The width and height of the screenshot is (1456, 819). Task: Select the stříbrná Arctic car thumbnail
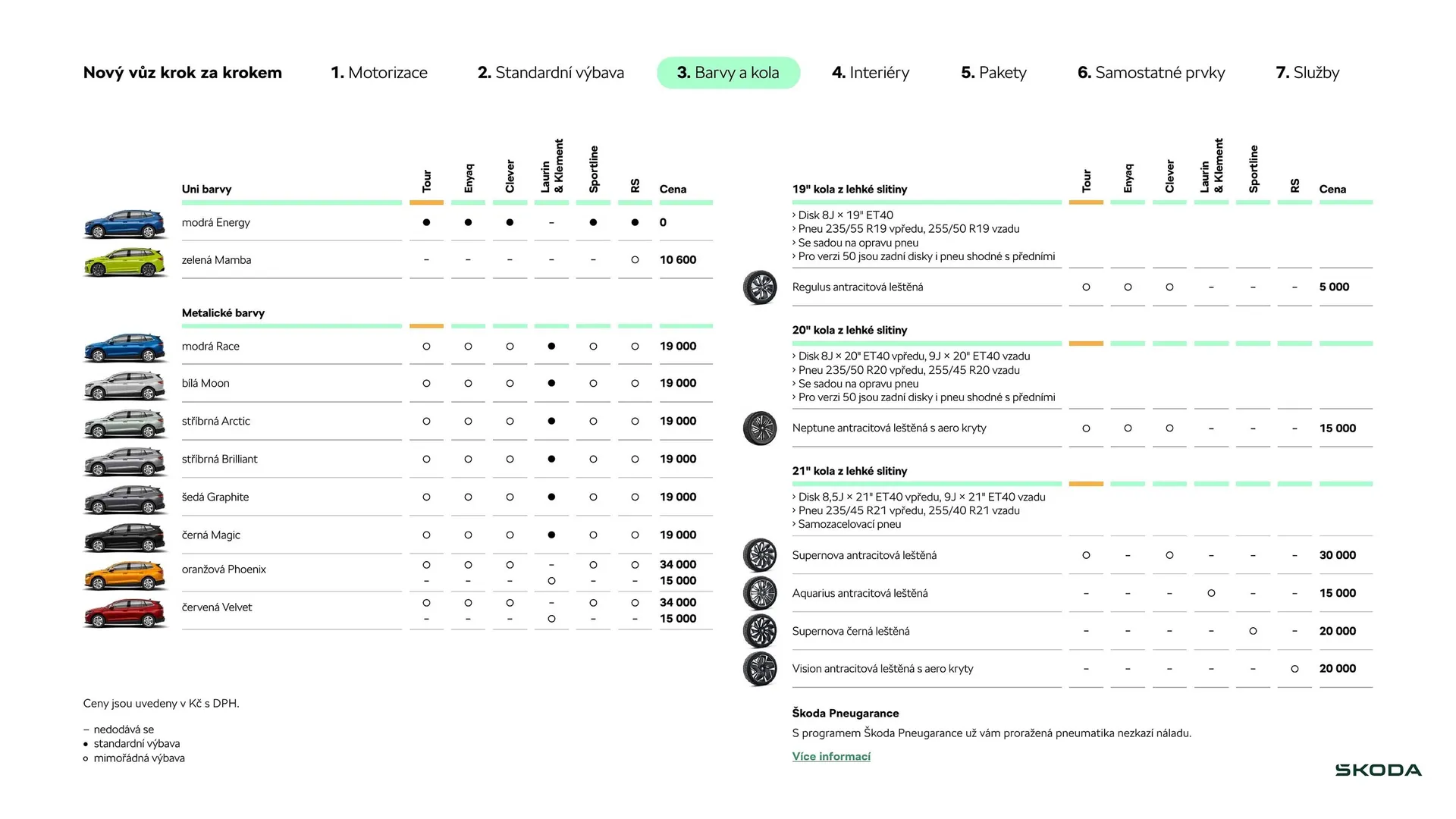125,423
